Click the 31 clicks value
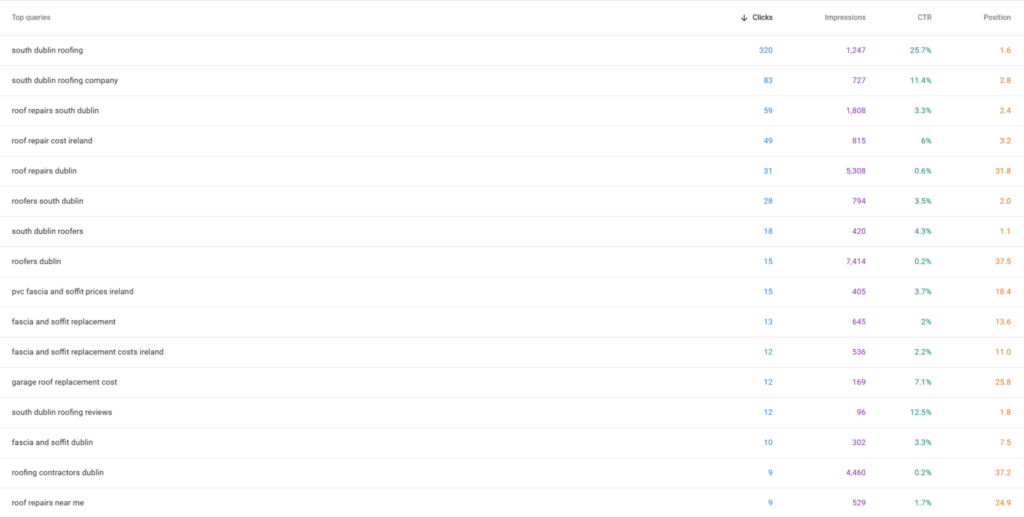 pos(768,171)
